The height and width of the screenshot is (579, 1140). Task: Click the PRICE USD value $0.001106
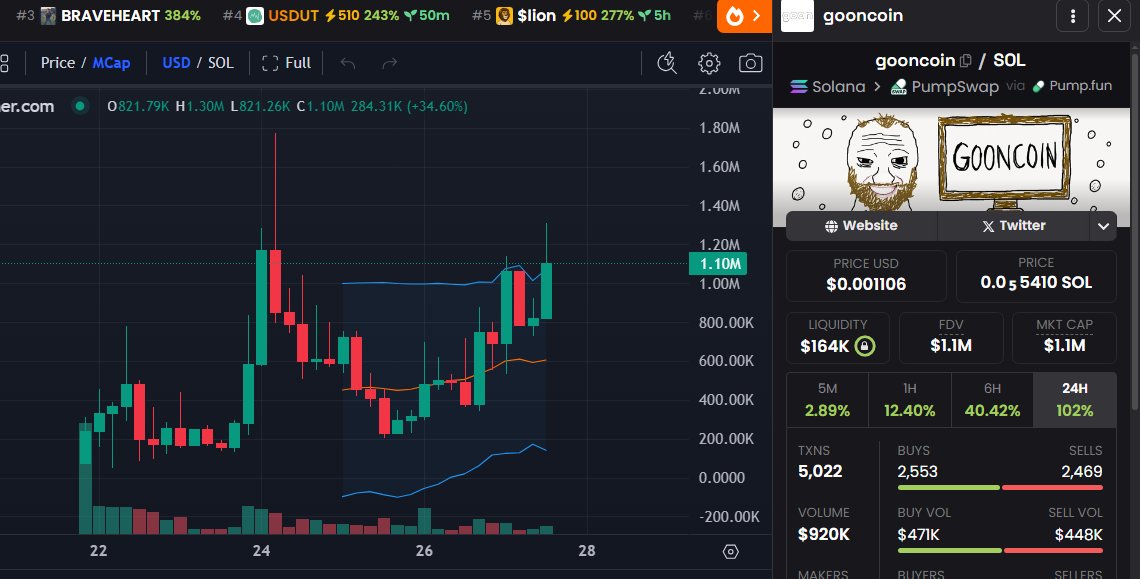(866, 284)
